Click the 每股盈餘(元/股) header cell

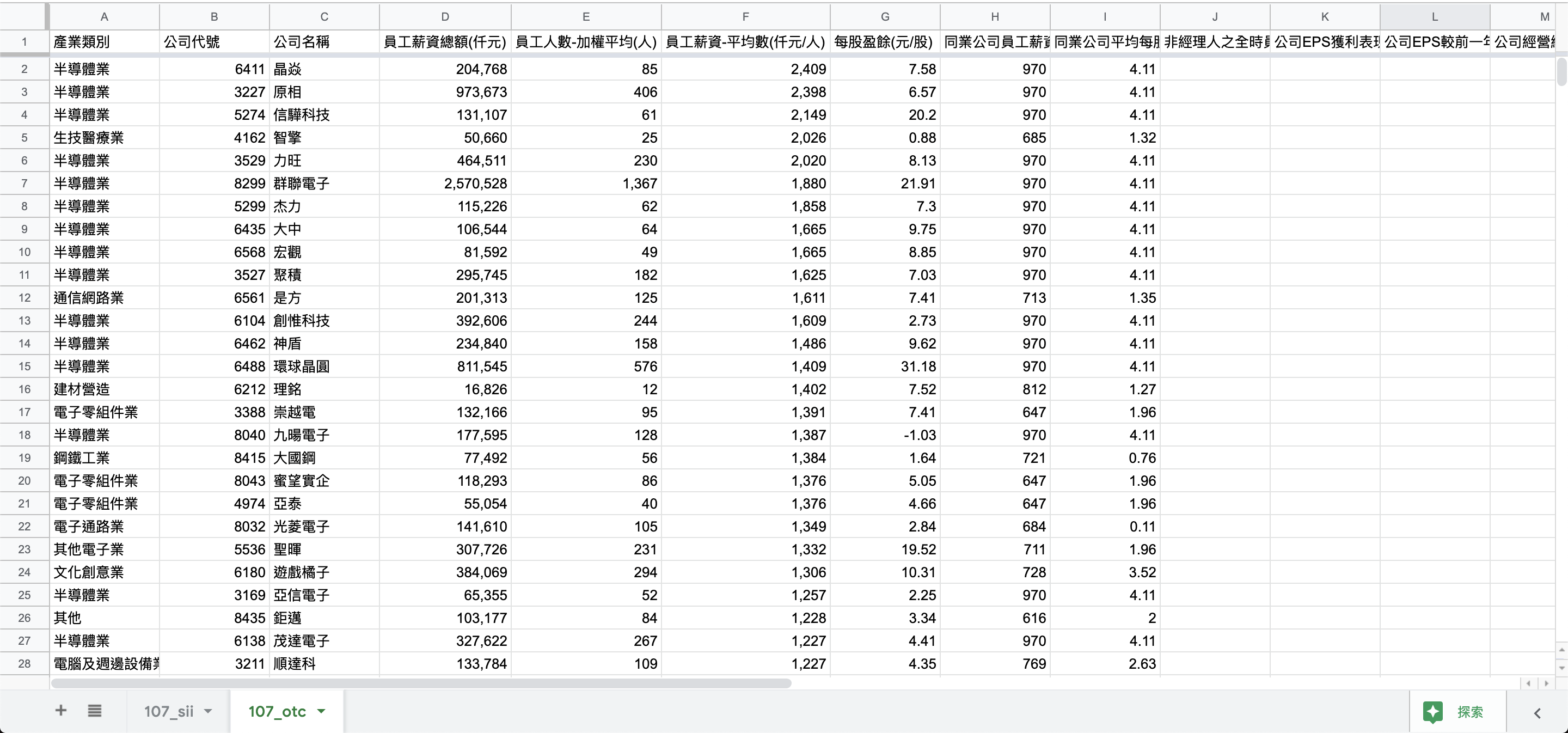(885, 42)
